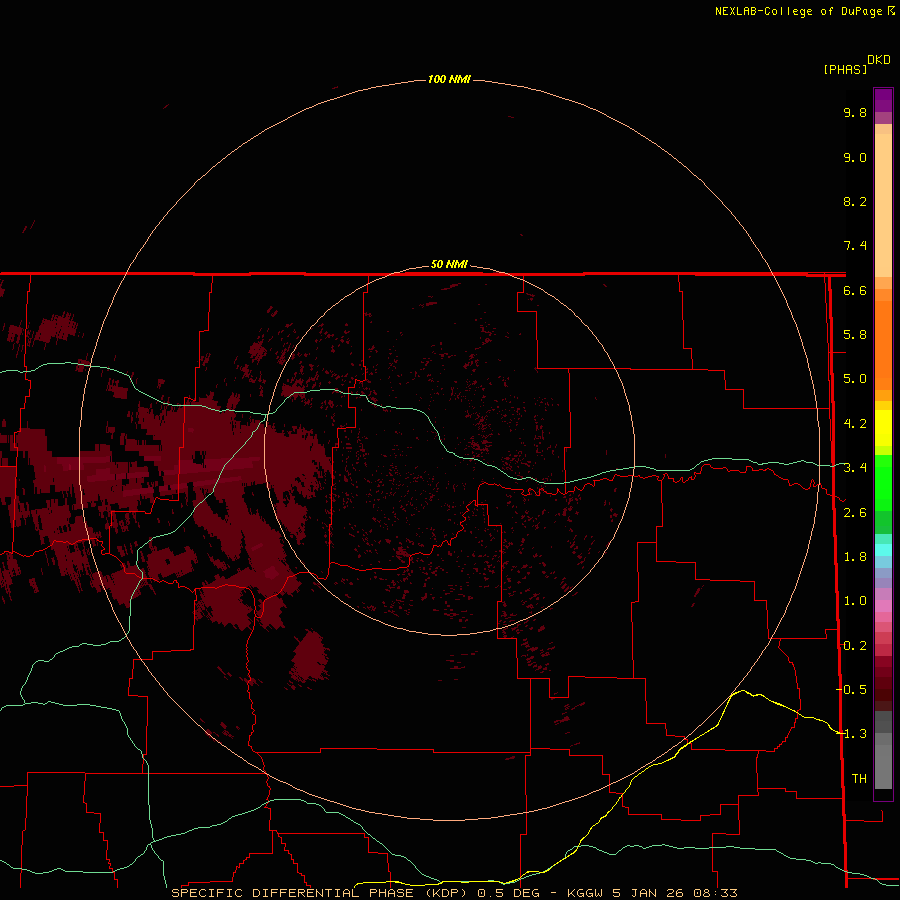Image resolution: width=900 pixels, height=900 pixels.
Task: Click the DKD label above the color scale
Action: point(879,60)
